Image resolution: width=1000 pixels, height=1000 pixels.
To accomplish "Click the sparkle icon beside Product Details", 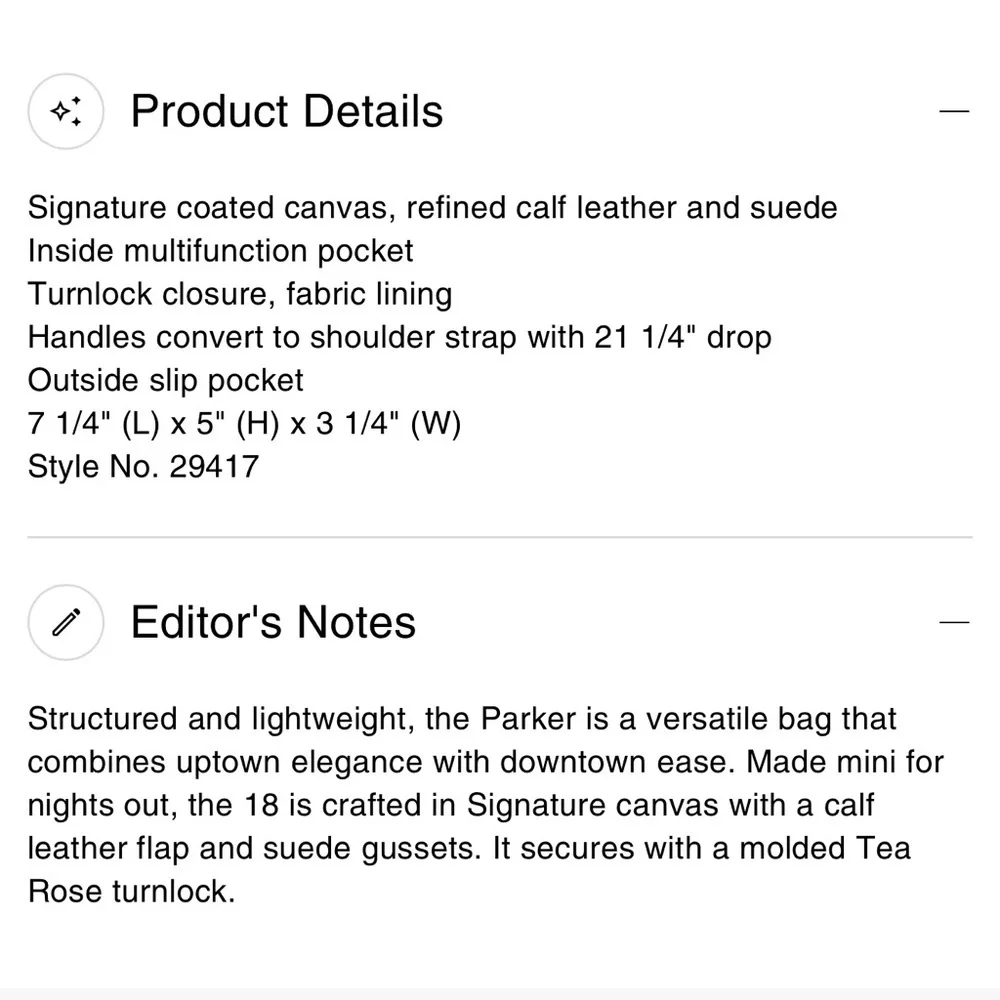I will coord(66,112).
